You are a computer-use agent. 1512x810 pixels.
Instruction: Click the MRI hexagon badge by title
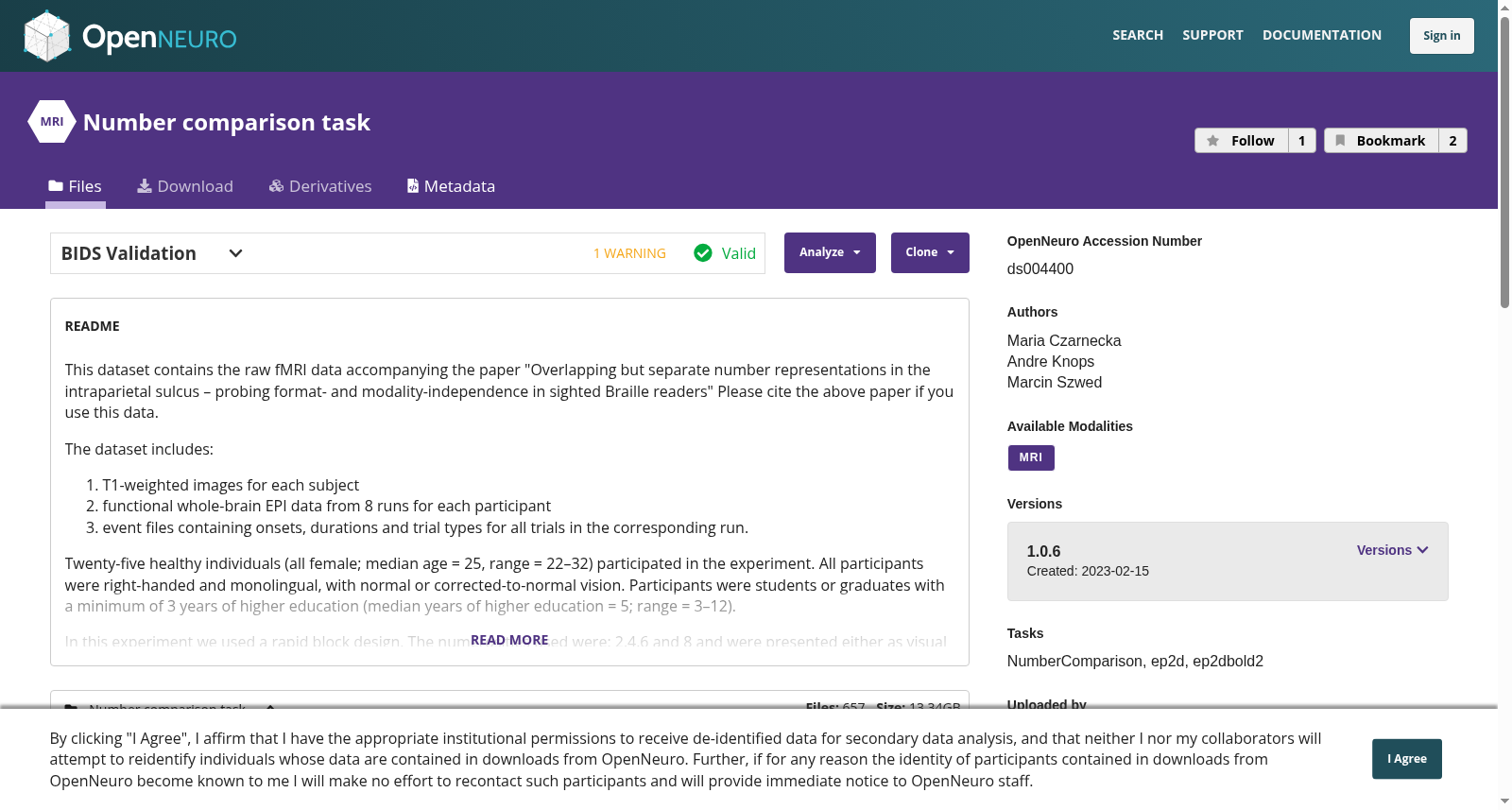click(52, 122)
